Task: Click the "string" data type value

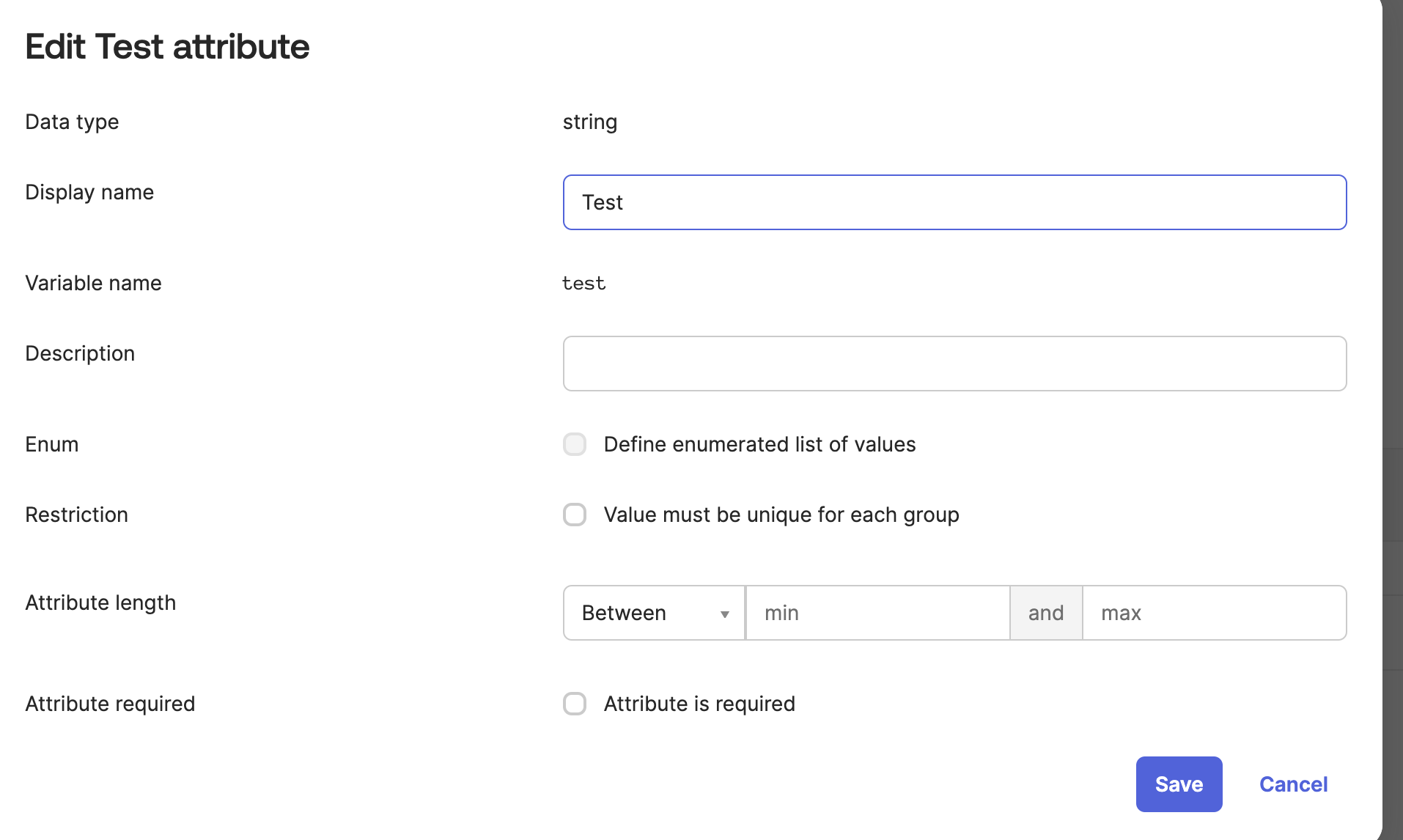Action: (x=590, y=122)
